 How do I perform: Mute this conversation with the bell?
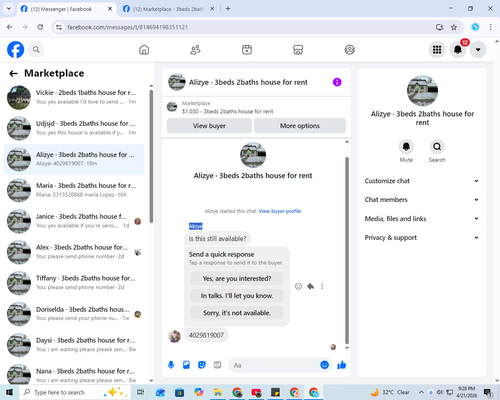click(x=406, y=147)
